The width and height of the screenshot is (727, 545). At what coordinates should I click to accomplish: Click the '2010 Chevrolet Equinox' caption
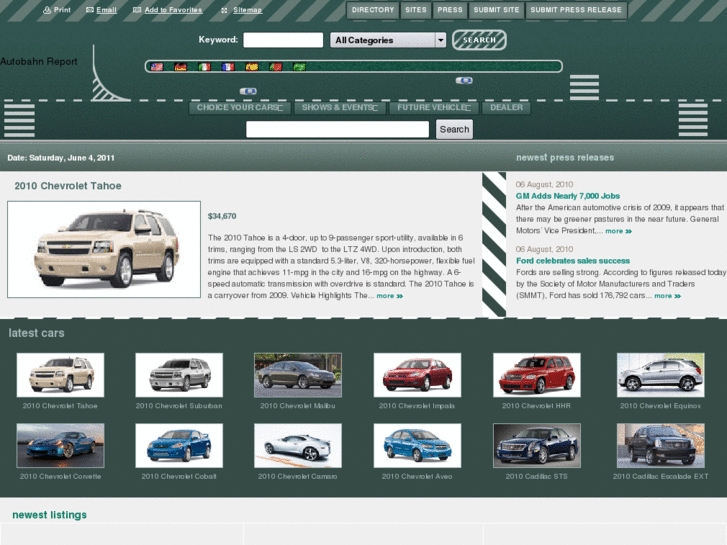click(x=661, y=406)
